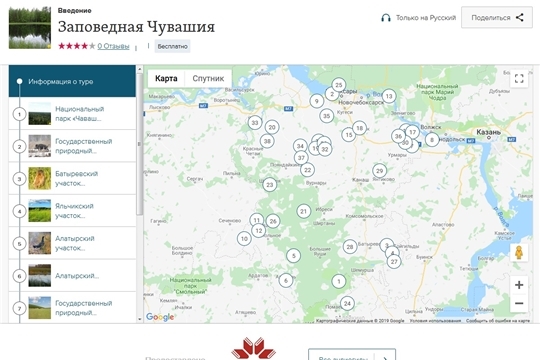Click the Поделиться share button

[497, 18]
